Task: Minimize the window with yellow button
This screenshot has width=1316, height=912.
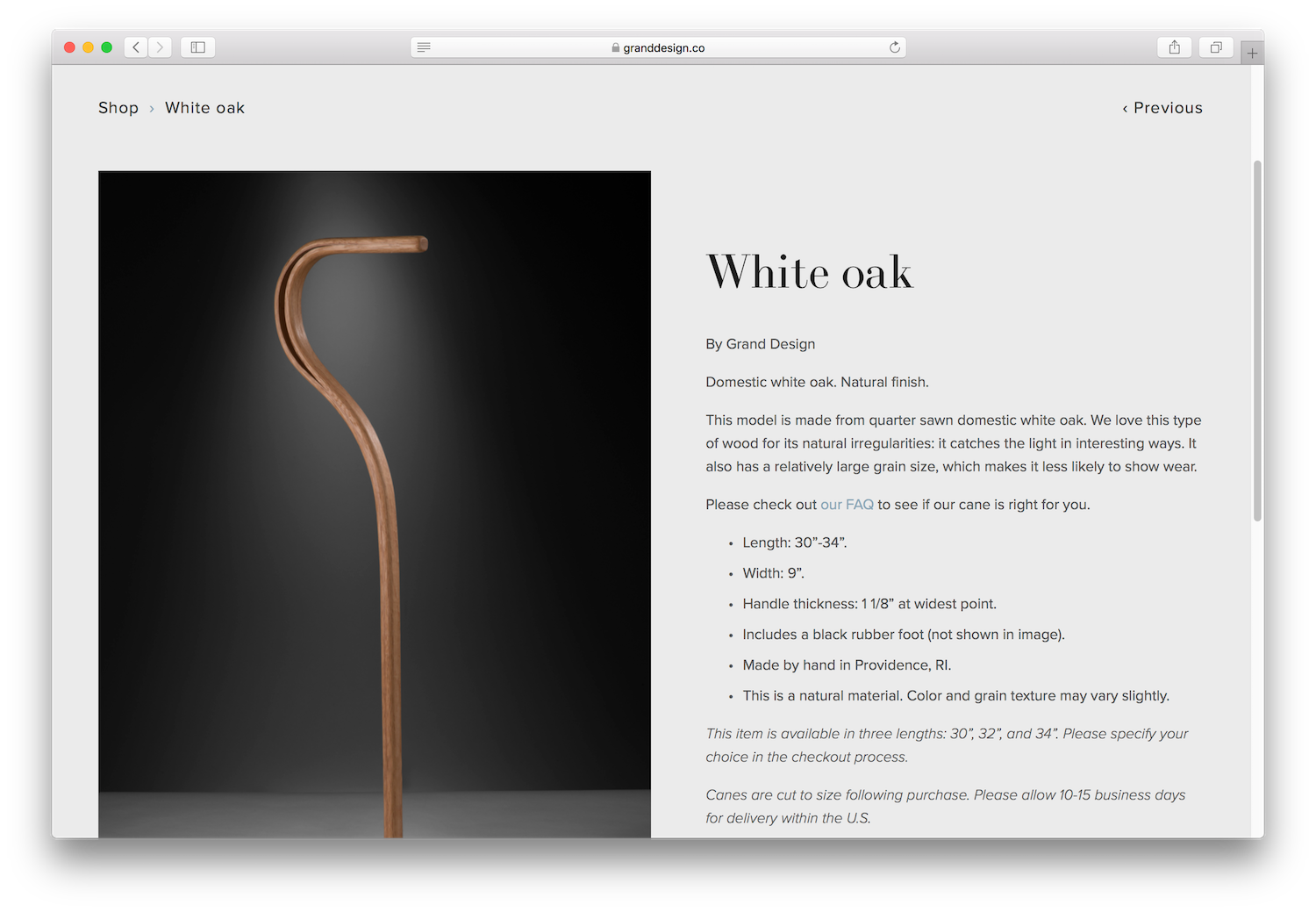Action: point(88,47)
